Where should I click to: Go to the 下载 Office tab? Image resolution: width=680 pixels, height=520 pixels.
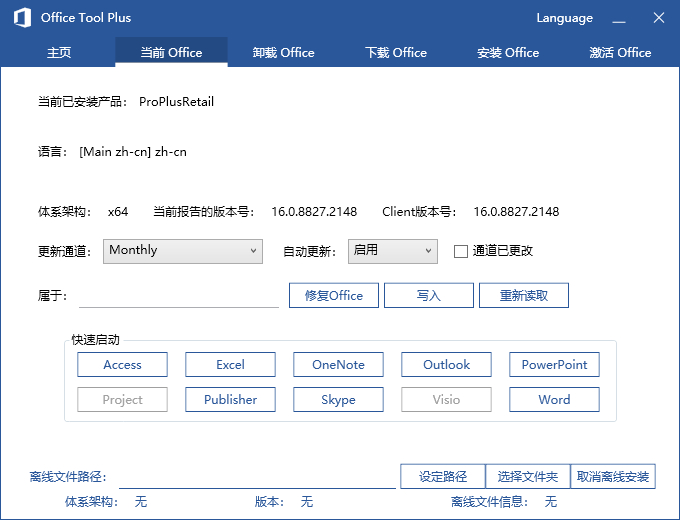(x=396, y=52)
